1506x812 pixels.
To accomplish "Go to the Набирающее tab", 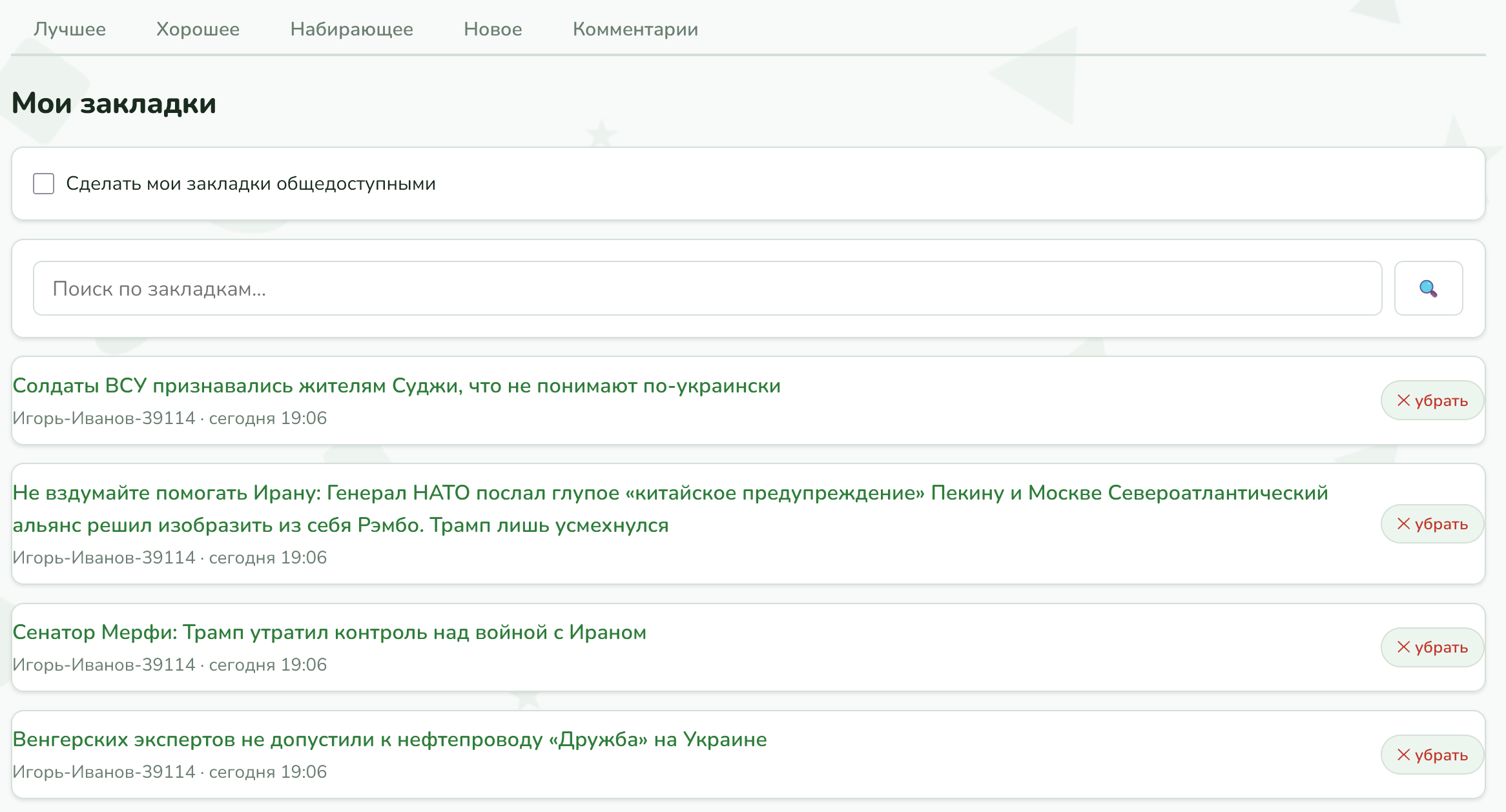I will pyautogui.click(x=351, y=29).
